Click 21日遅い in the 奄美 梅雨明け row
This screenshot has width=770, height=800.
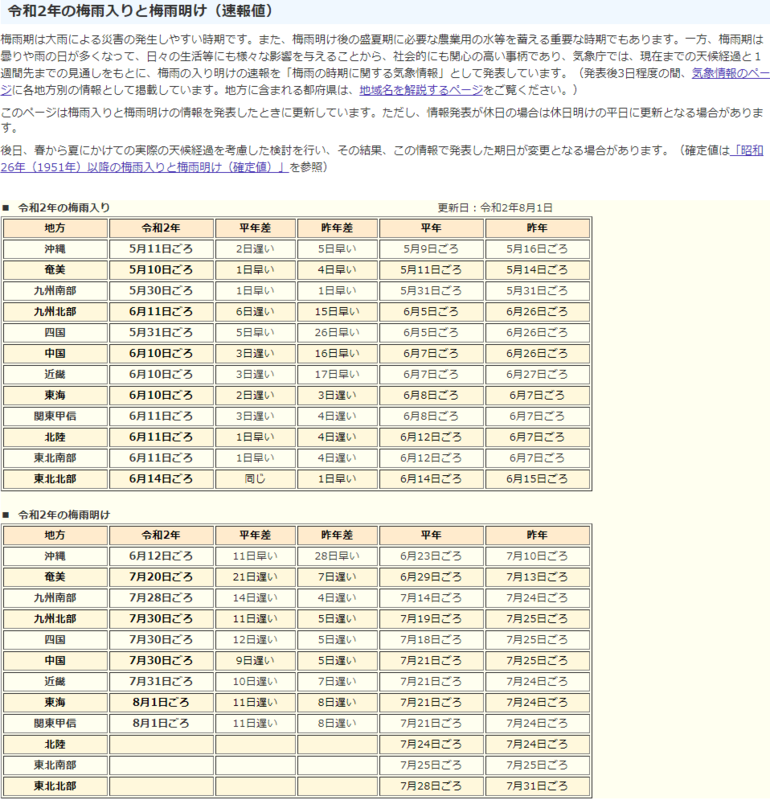pyautogui.click(x=255, y=577)
